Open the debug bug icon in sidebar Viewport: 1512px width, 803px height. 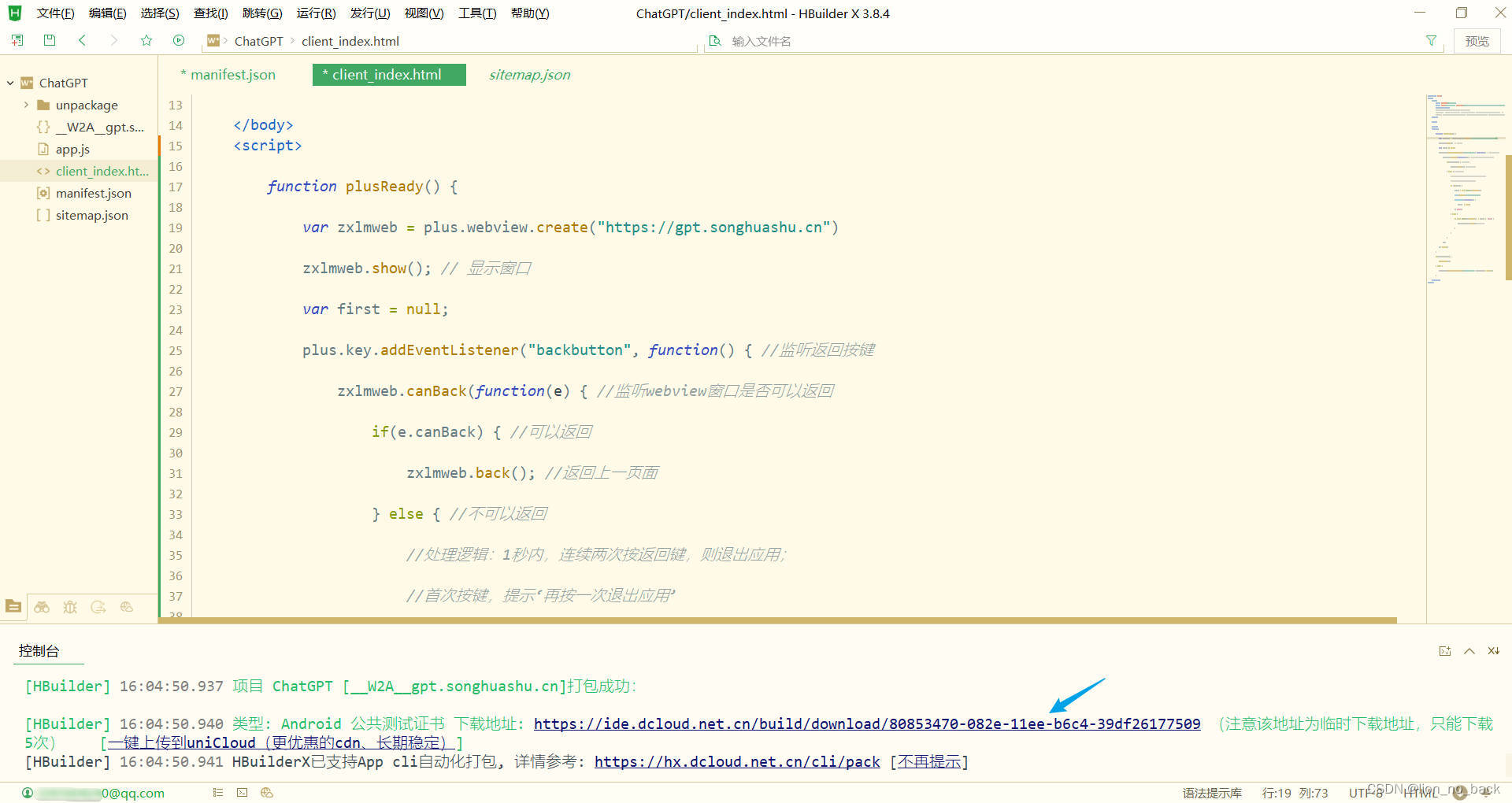click(70, 607)
